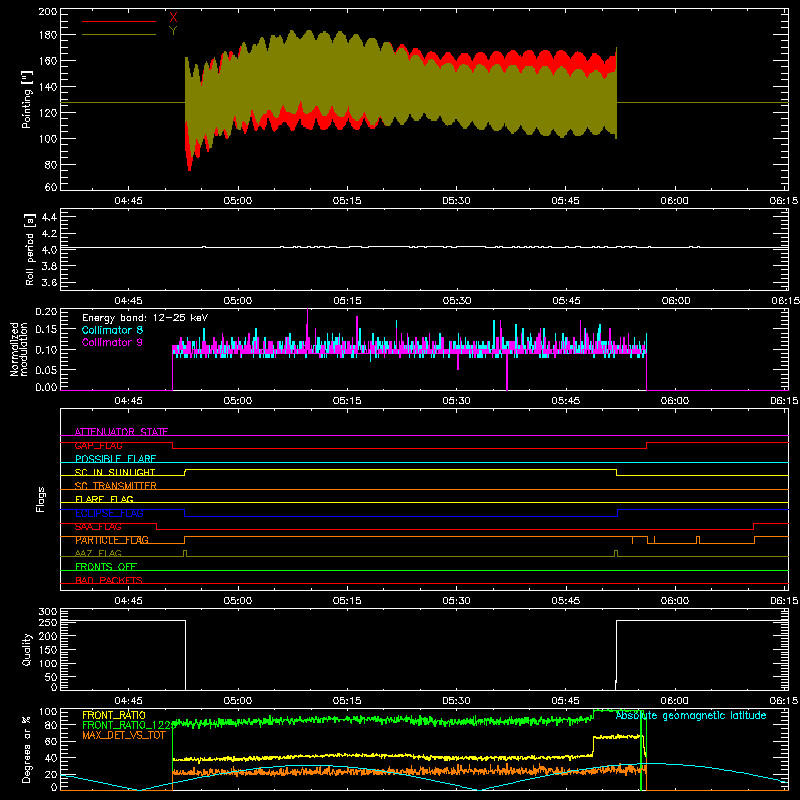Click the GAP_FLAG label
The image size is (800, 800).
(x=98, y=445)
